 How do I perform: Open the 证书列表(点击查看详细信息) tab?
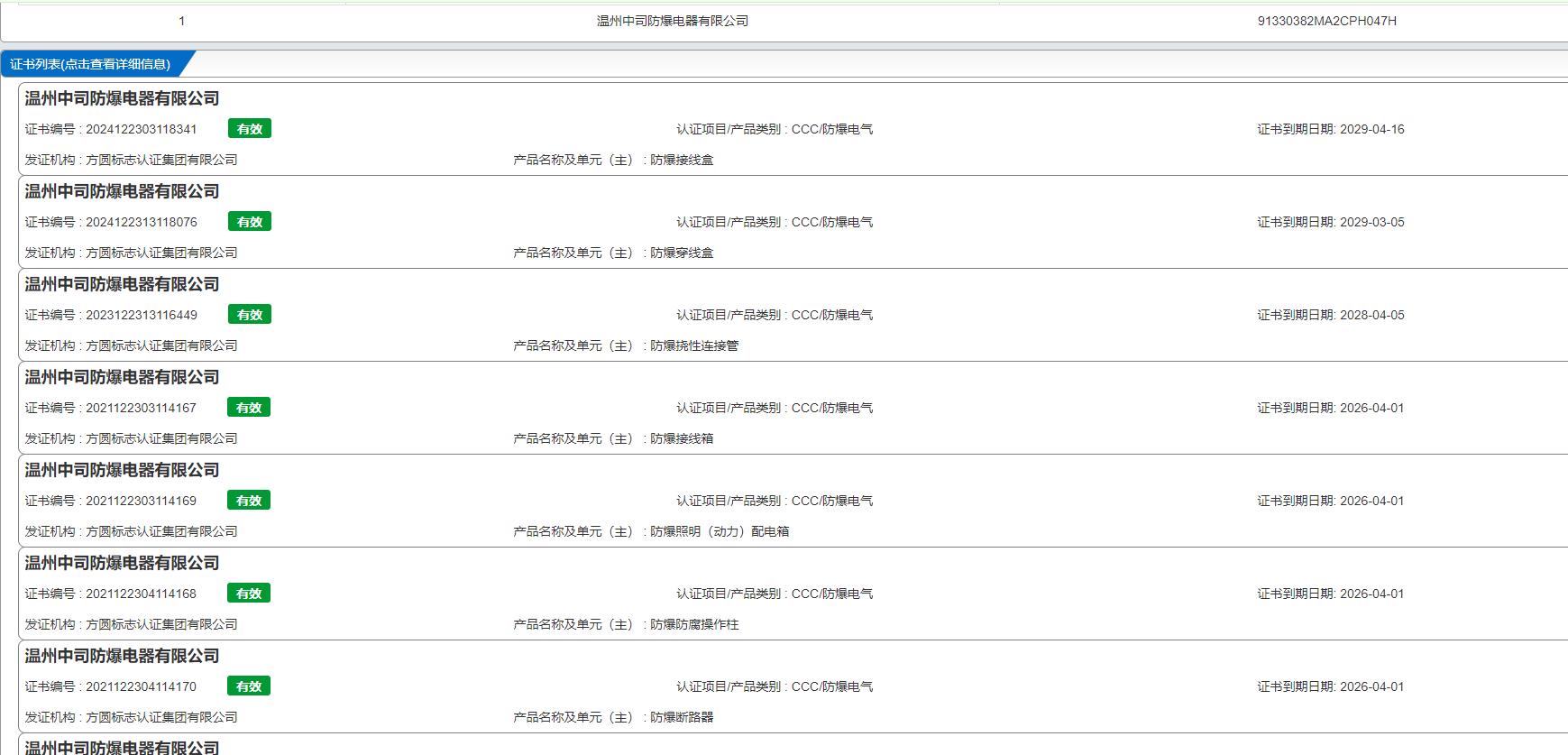[x=90, y=64]
